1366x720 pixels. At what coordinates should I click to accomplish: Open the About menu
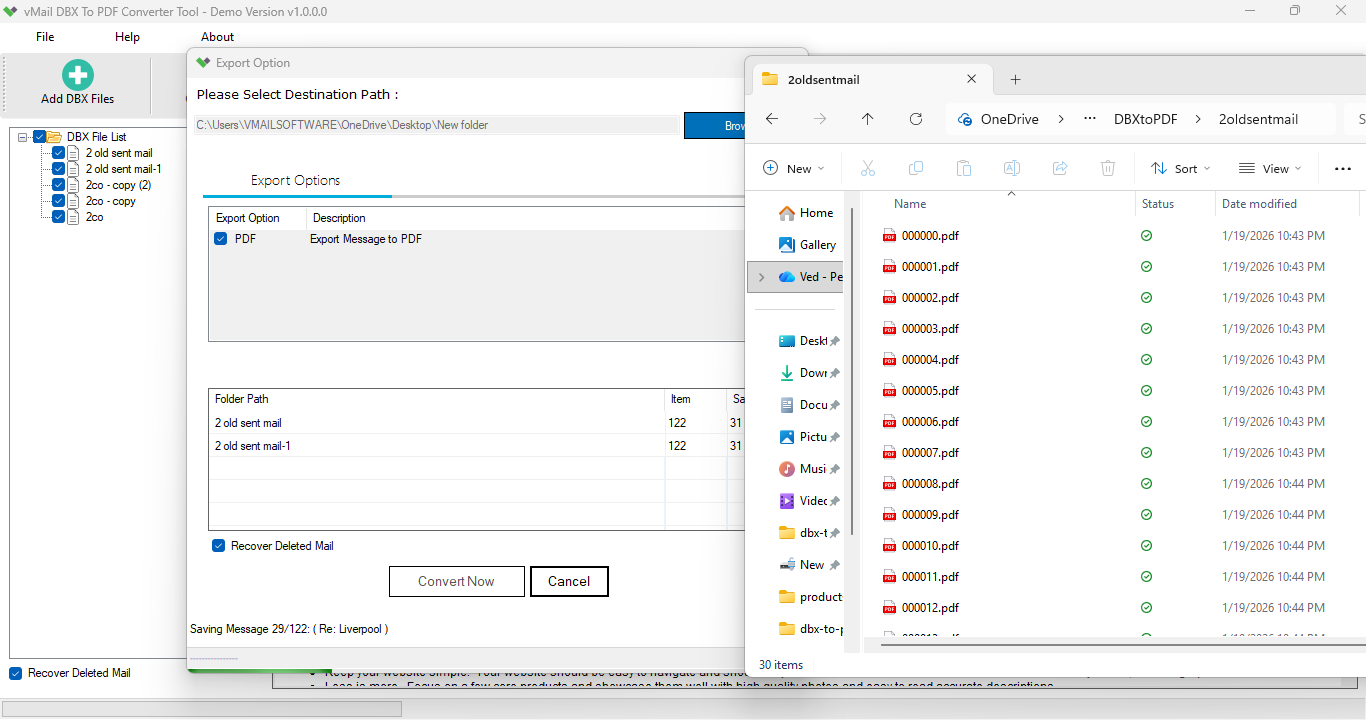217,36
